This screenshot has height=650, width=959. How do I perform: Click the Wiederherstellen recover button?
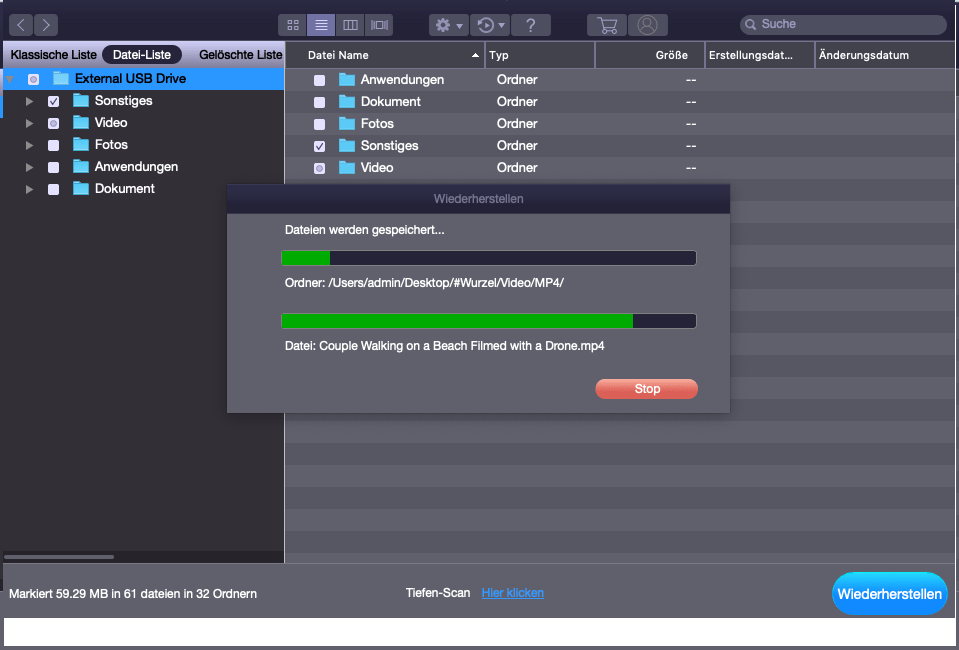click(x=889, y=594)
